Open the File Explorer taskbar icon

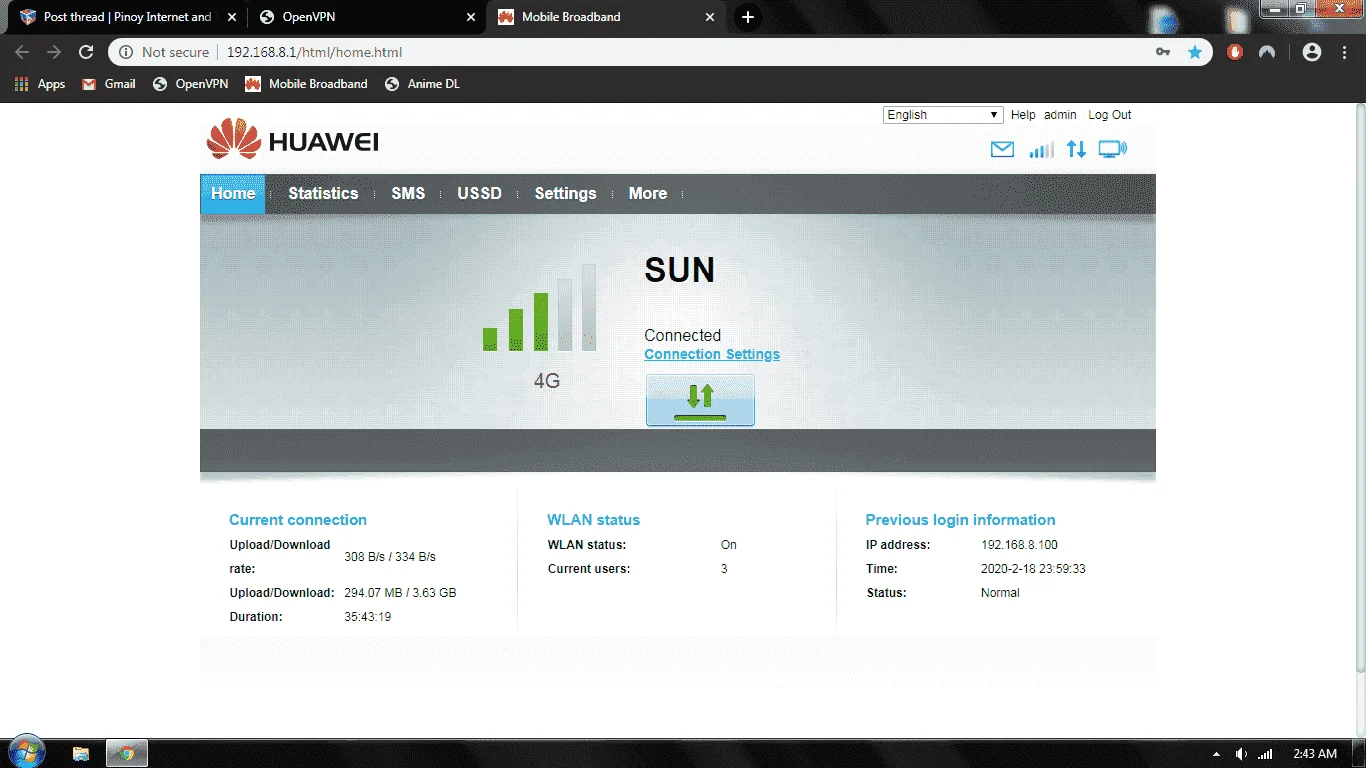click(81, 753)
